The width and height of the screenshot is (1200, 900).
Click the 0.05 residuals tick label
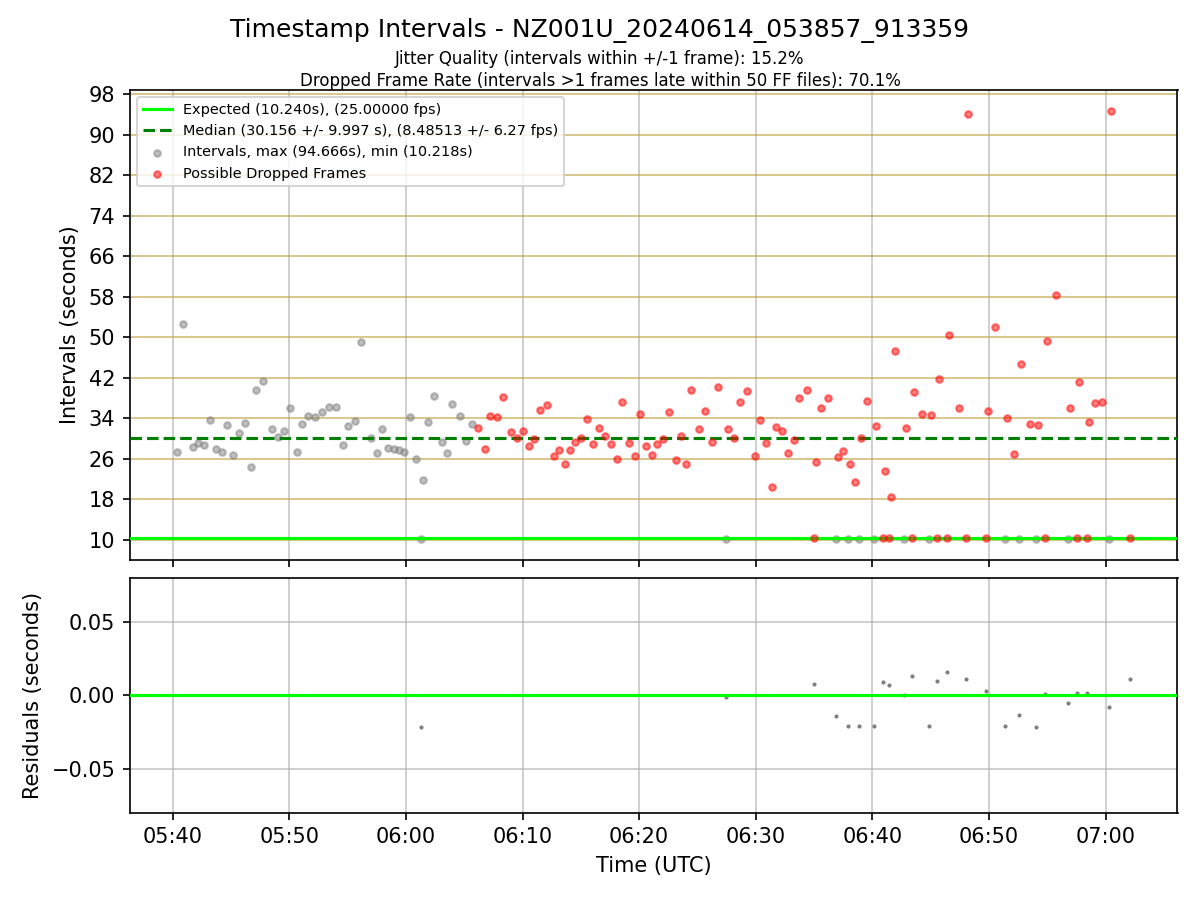[94, 622]
